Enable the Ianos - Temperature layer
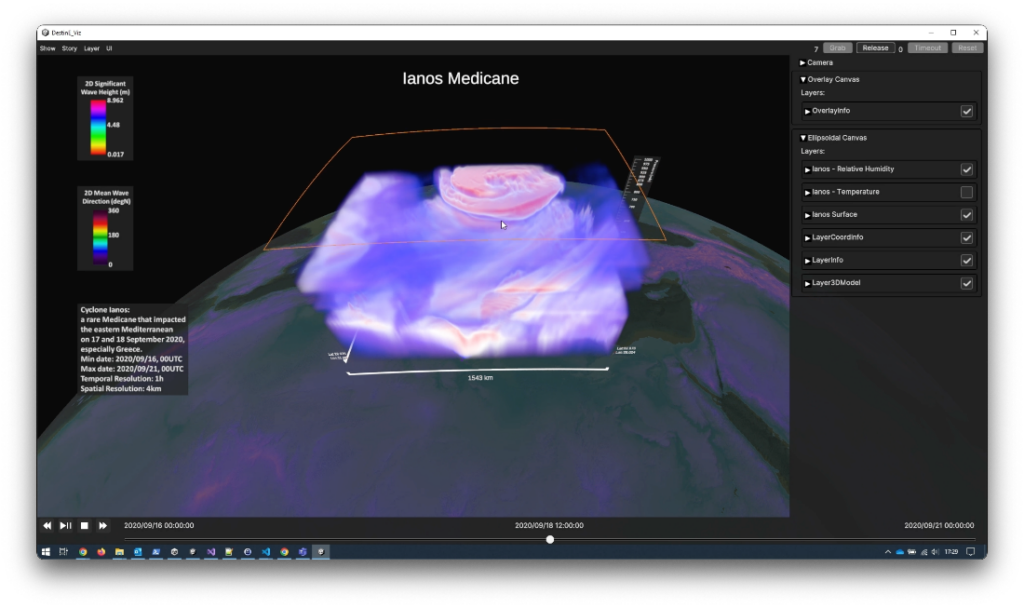1024x608 pixels. 966,192
